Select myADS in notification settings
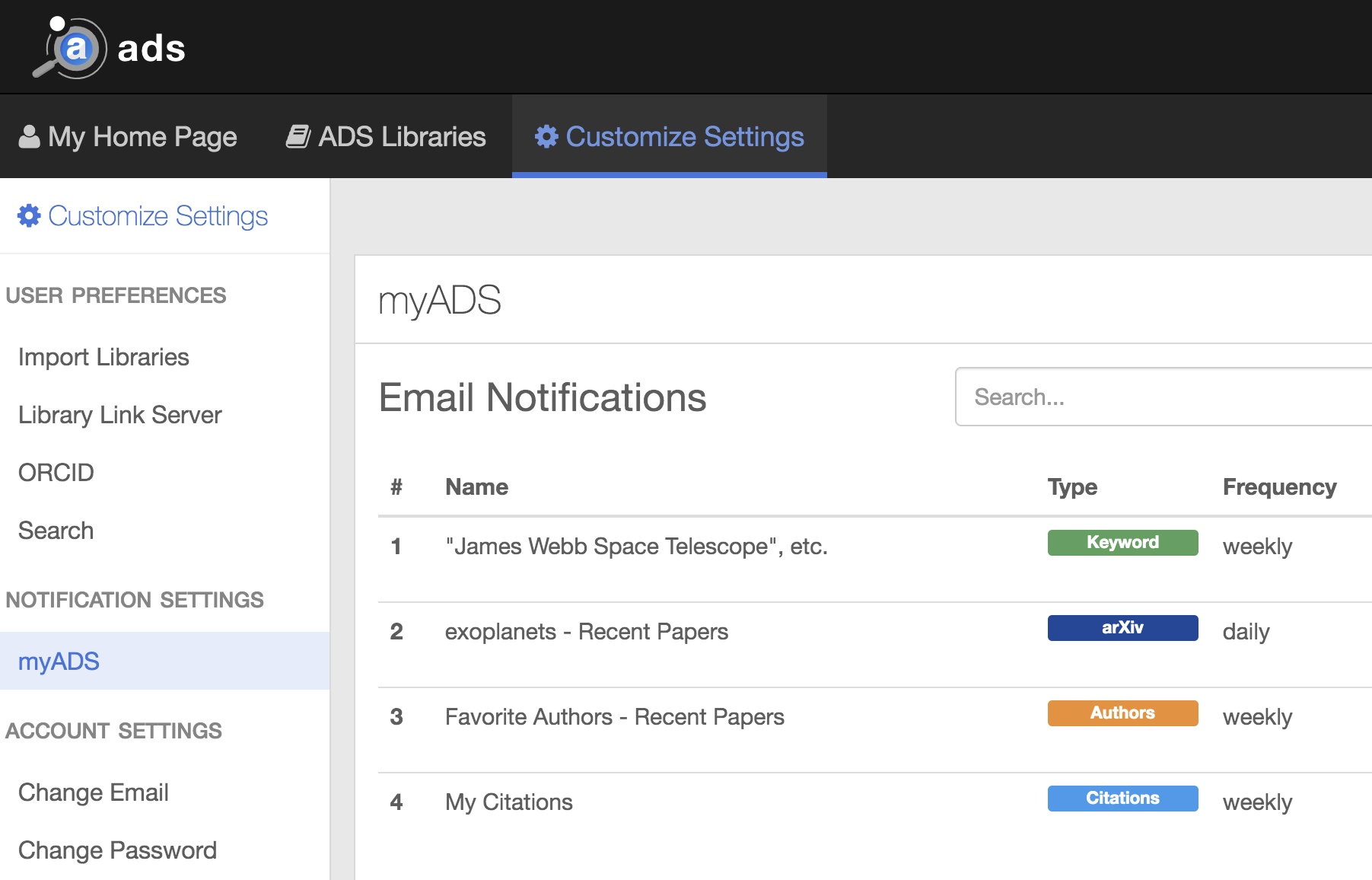 [59, 662]
